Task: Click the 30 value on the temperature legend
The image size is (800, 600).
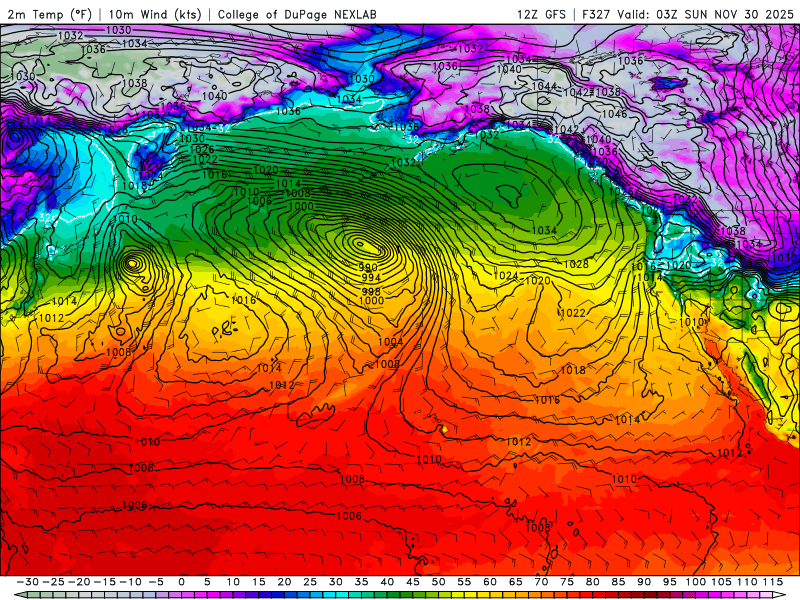Action: 336,582
